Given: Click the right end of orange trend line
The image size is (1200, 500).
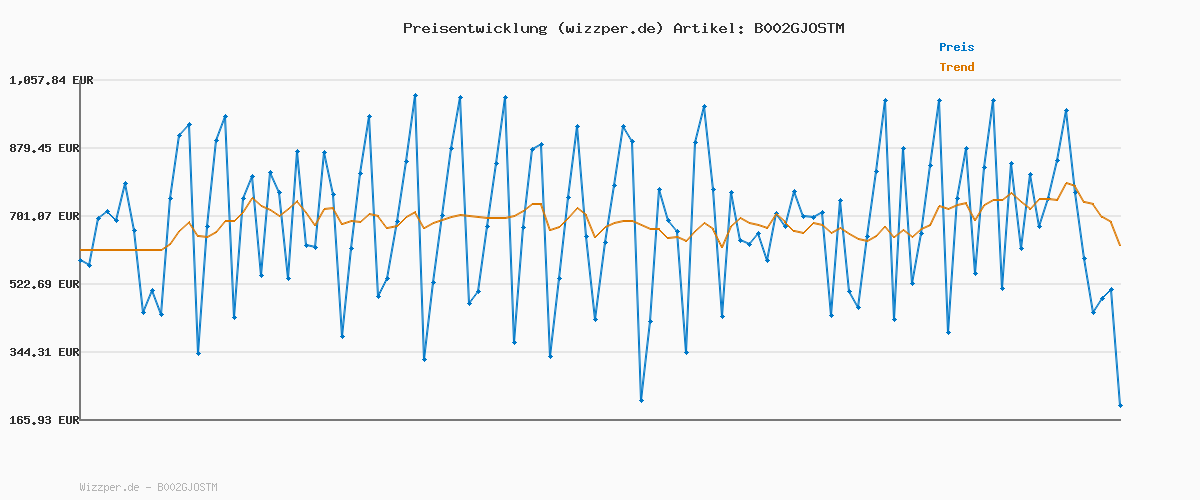Looking at the screenshot, I should [1120, 245].
